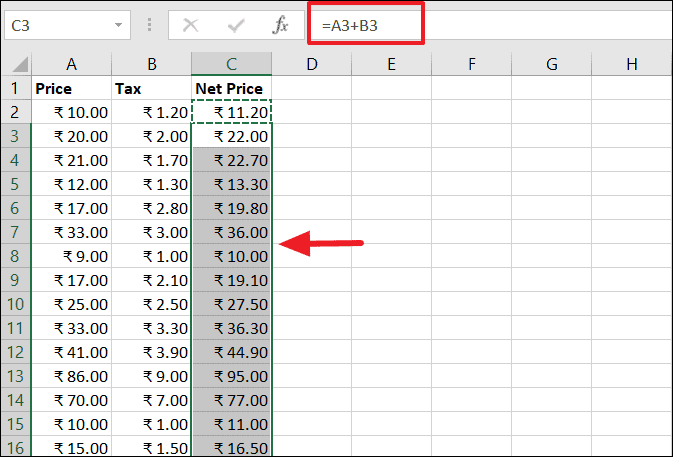Click cell B3 showing ₹ 2.00
This screenshot has width=673, height=457.
pyautogui.click(x=152, y=136)
